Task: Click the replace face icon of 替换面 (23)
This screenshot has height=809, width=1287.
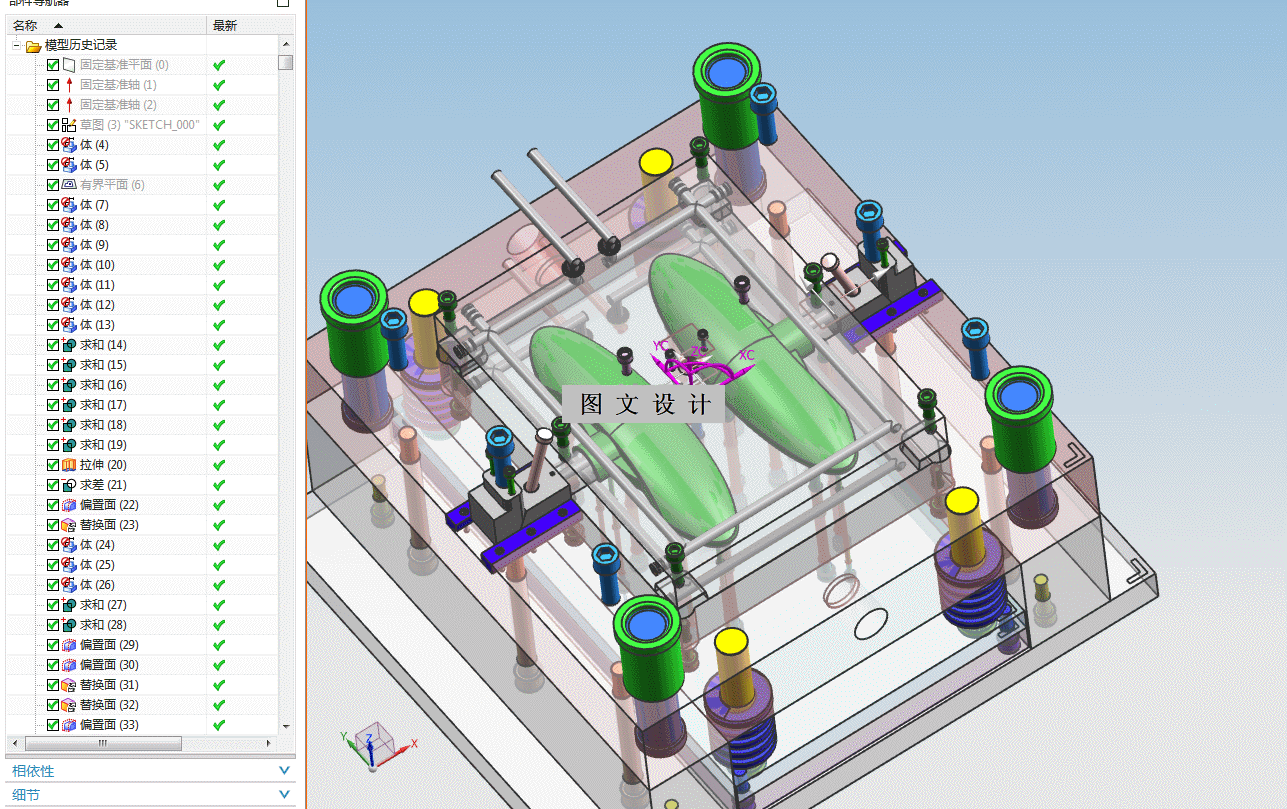Action: click(69, 525)
